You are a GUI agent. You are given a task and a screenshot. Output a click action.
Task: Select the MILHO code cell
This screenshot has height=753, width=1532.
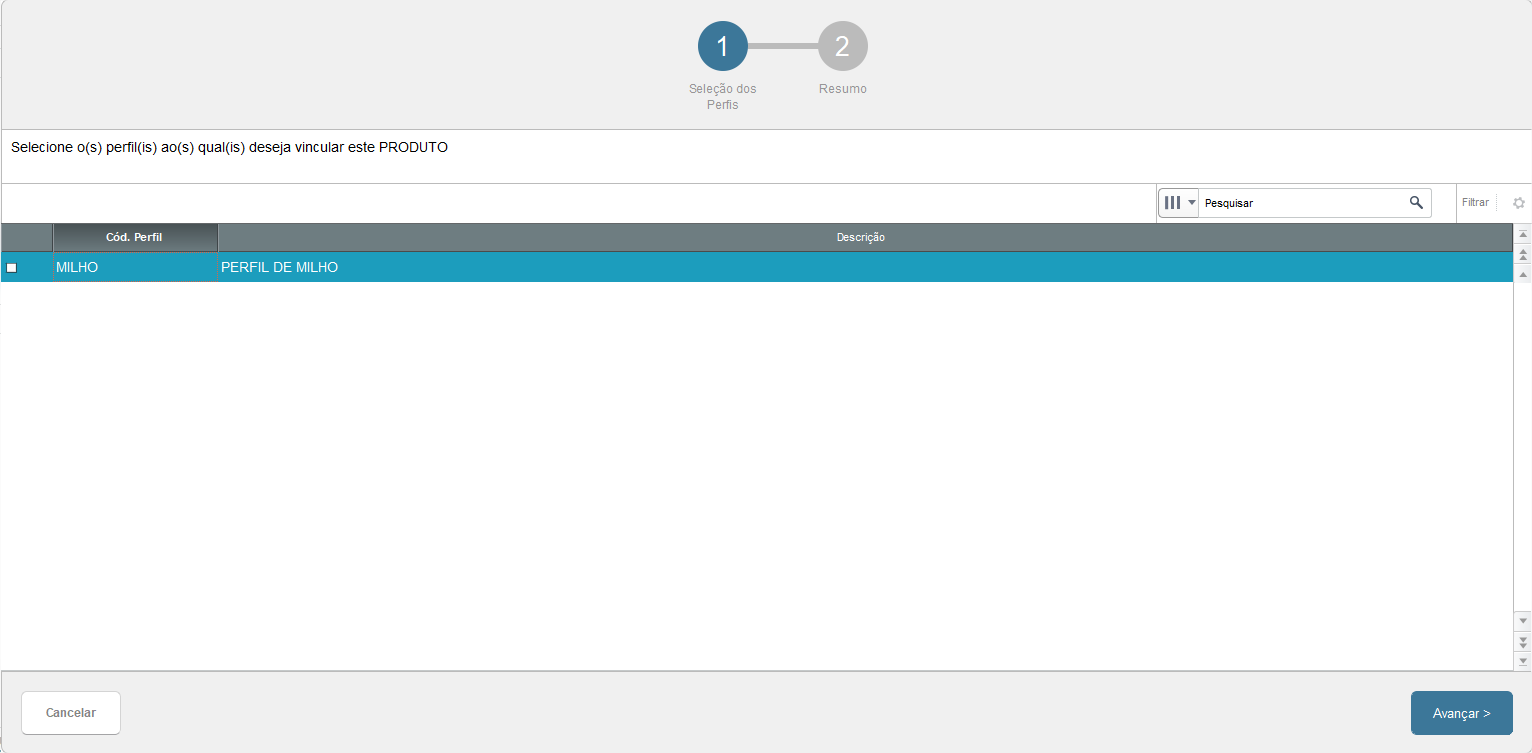(135, 268)
